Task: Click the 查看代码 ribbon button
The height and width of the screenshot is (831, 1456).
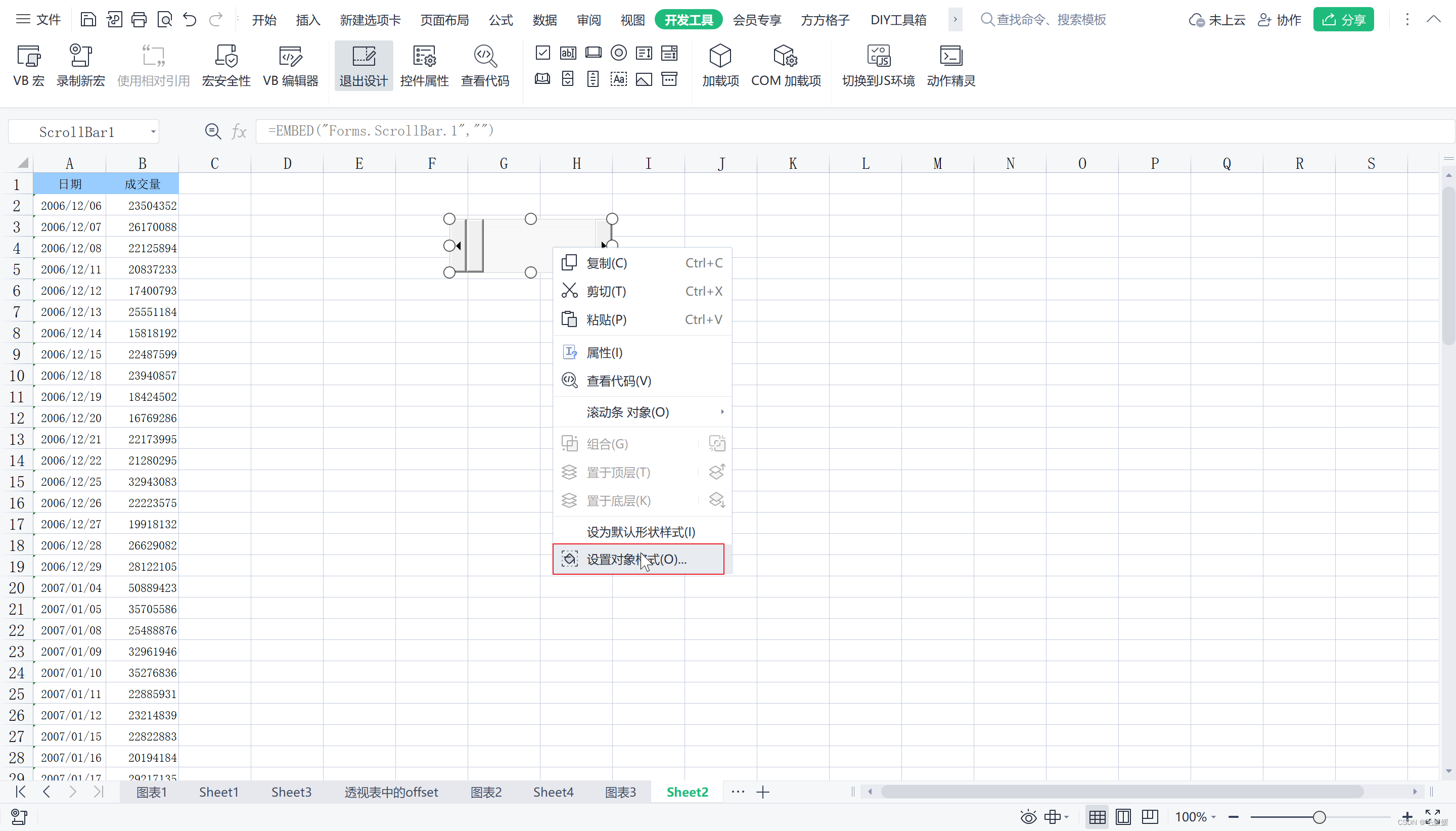Action: [485, 66]
